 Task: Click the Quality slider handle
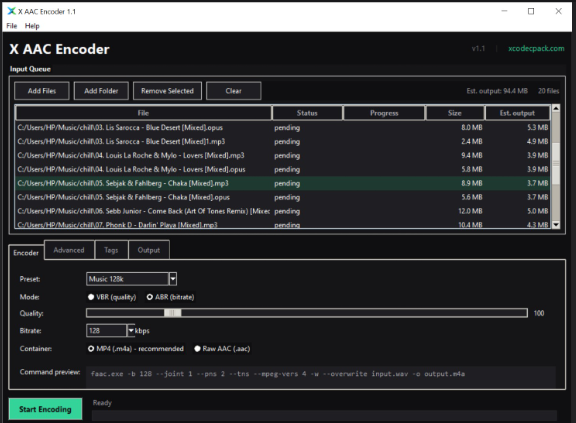[172, 313]
